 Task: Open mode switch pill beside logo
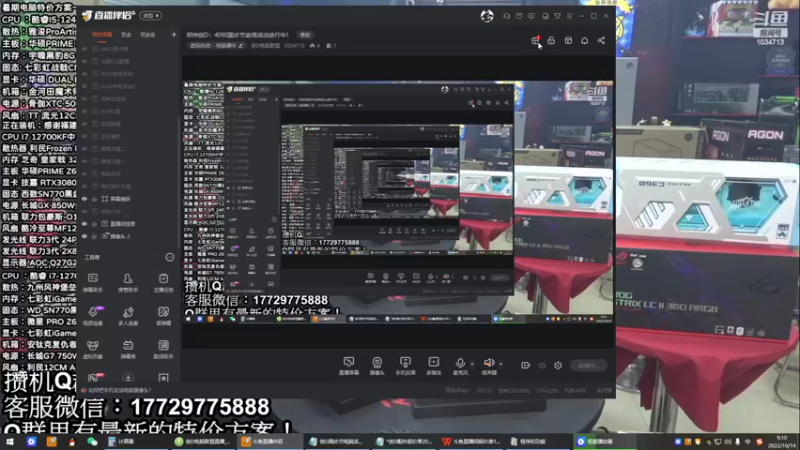point(151,16)
